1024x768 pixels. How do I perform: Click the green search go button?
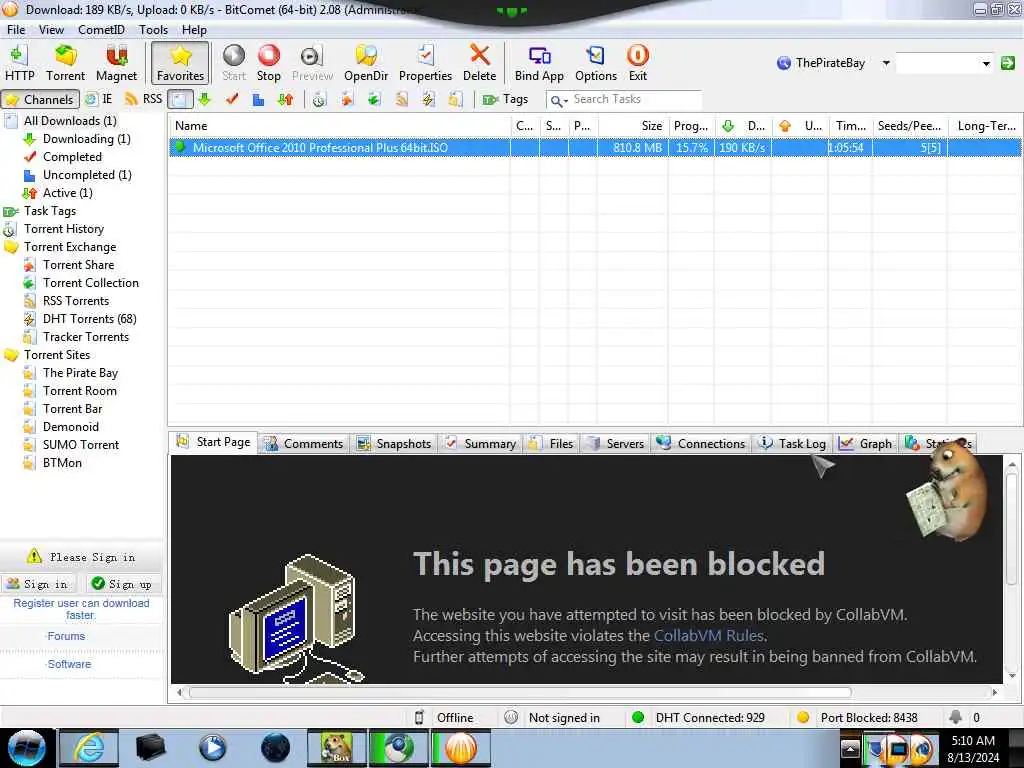coord(1008,63)
